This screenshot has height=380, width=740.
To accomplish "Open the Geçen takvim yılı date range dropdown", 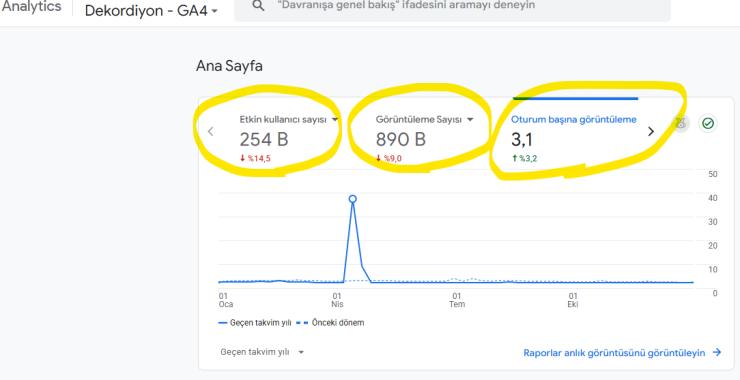I will [262, 352].
